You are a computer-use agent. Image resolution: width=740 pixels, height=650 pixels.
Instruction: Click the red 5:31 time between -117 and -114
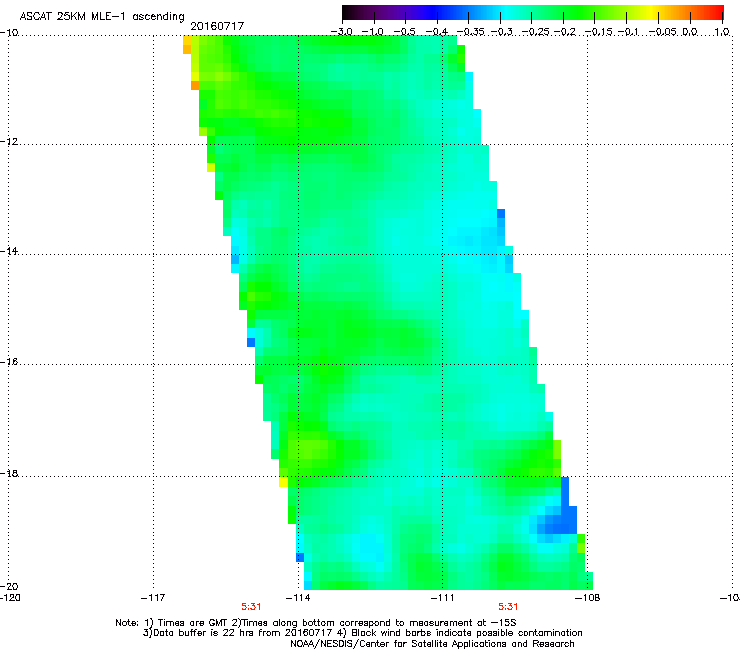click(x=251, y=607)
